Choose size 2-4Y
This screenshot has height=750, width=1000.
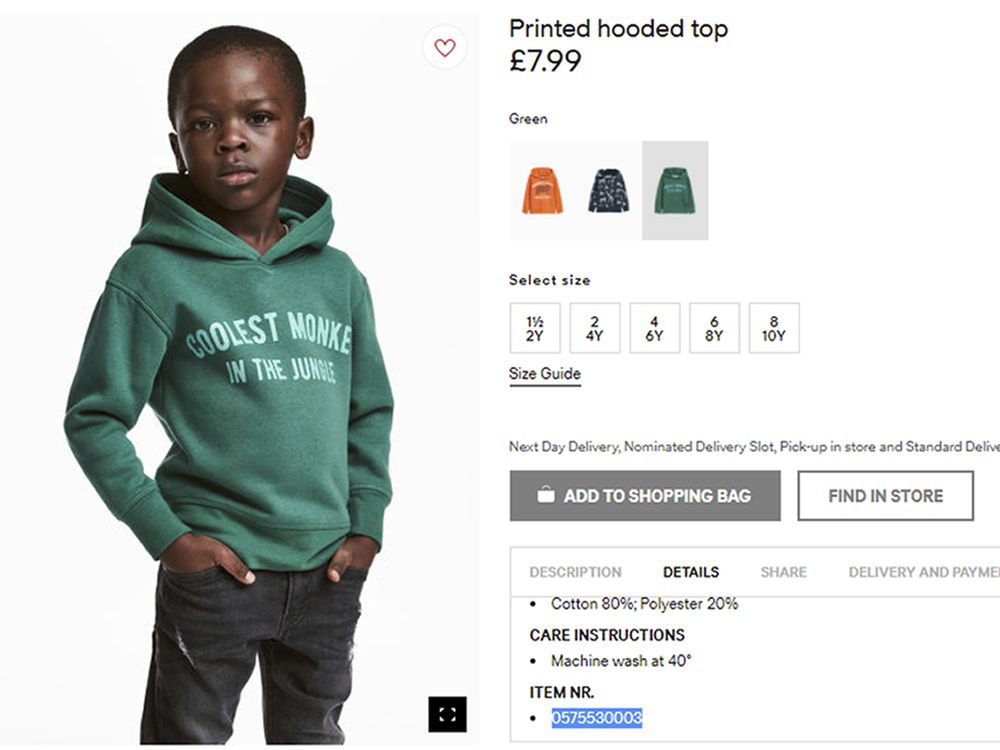[595, 328]
